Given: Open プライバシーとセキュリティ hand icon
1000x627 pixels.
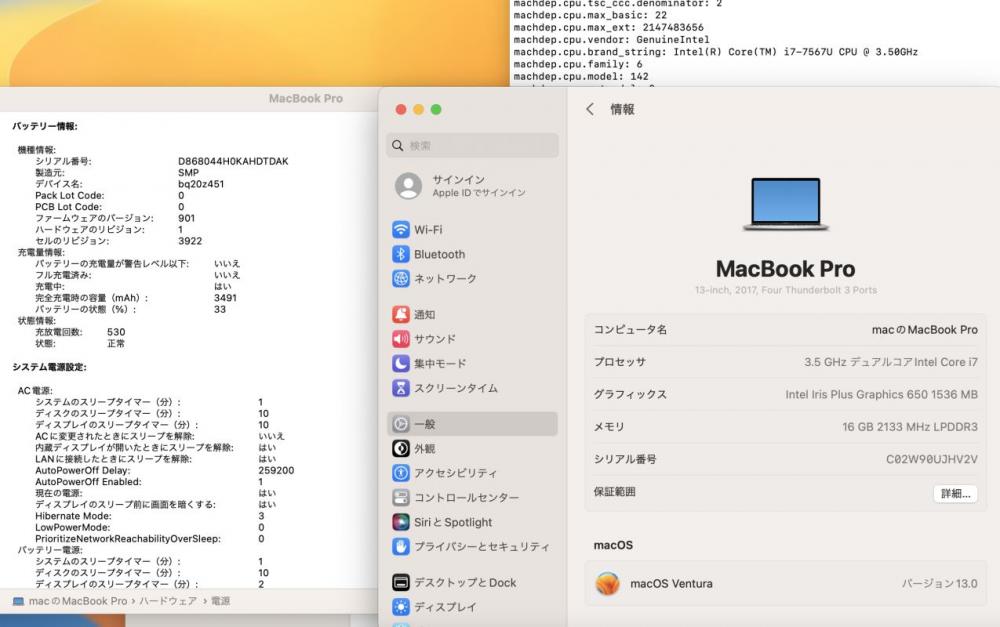Looking at the screenshot, I should [x=401, y=547].
